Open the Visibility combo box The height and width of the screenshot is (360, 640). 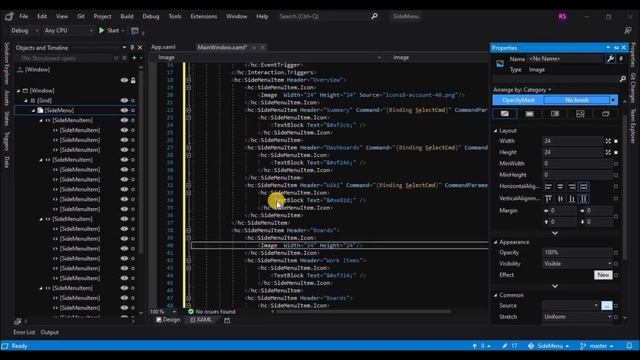[x=578, y=264]
